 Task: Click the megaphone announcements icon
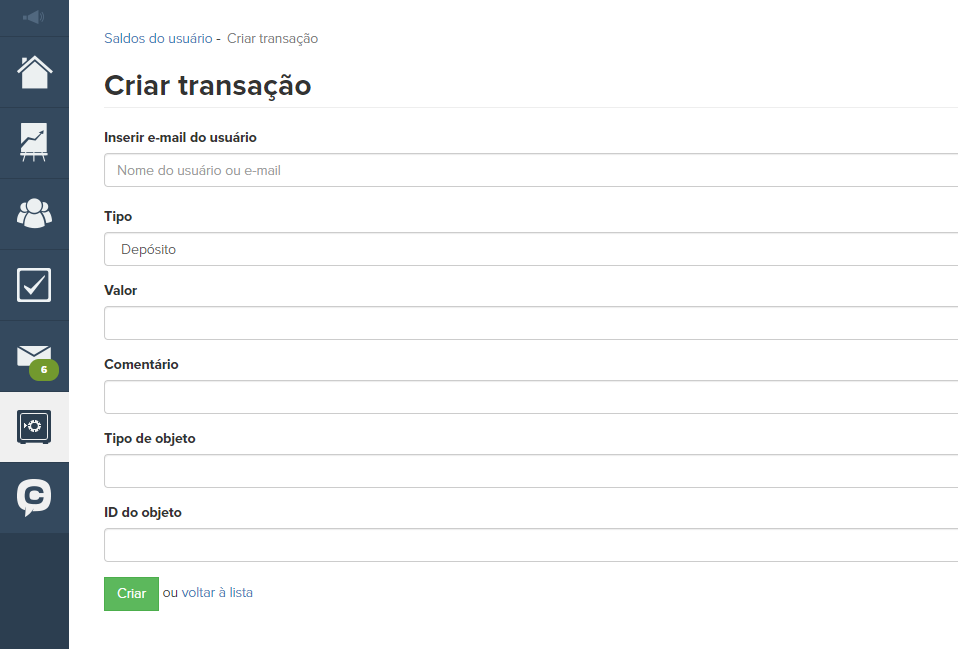coord(34,17)
